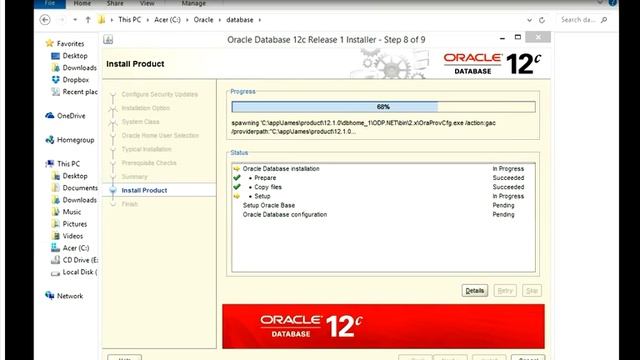This screenshot has height=360, width=640.
Task: Click the Videos folder icon
Action: tap(56, 236)
